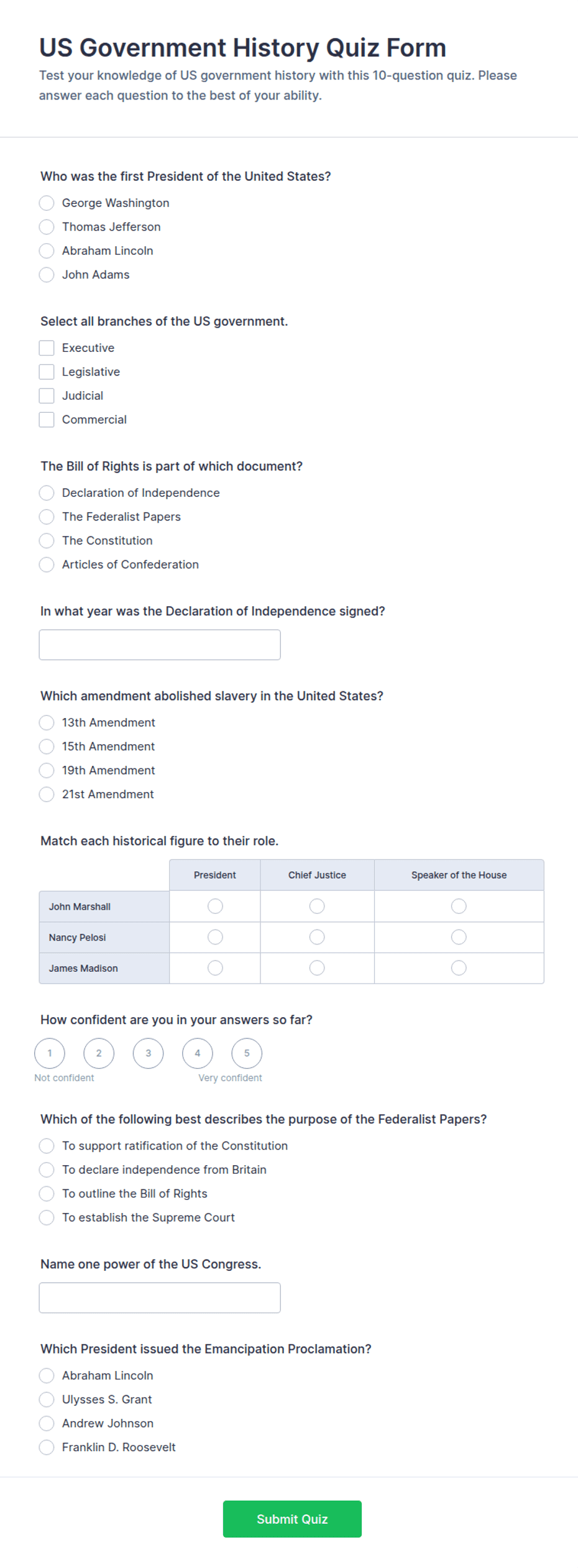Tick the Judicial checkbox
The image size is (578, 1568).
pos(47,396)
